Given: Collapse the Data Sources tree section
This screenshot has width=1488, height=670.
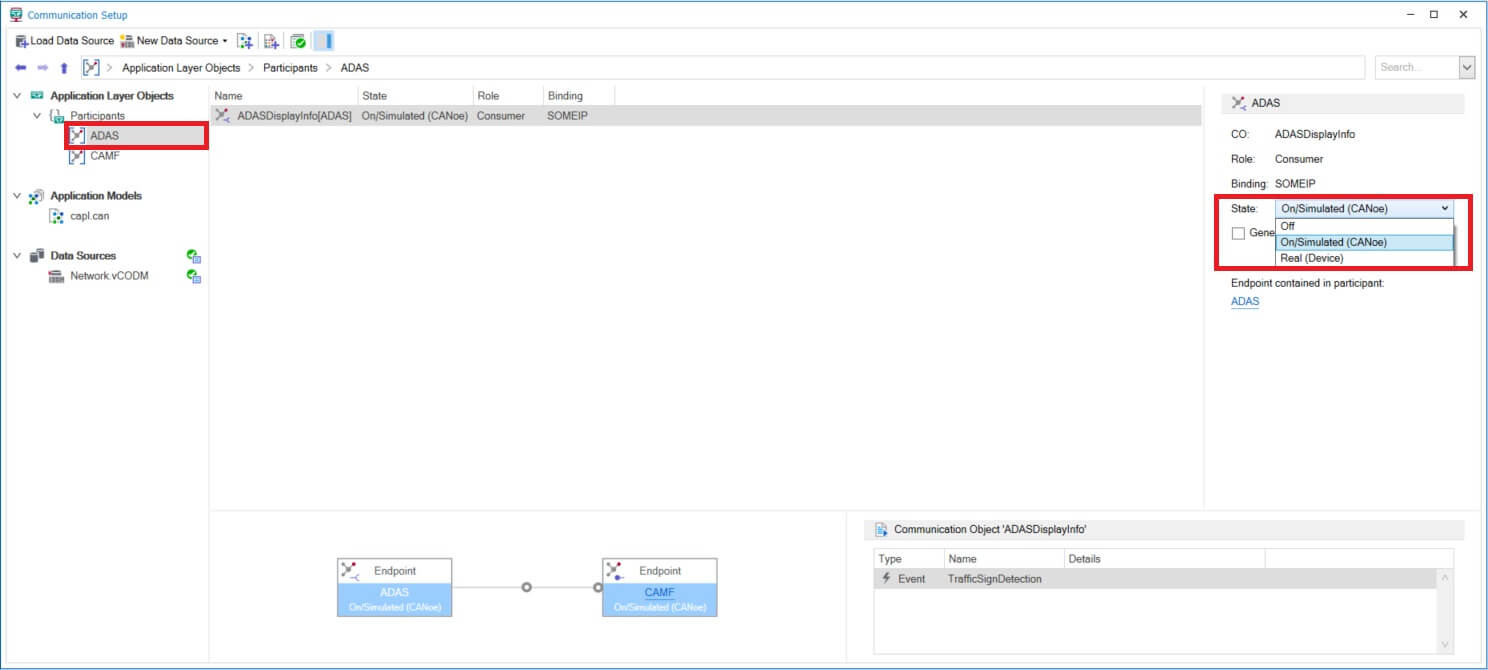Looking at the screenshot, I should [17, 256].
